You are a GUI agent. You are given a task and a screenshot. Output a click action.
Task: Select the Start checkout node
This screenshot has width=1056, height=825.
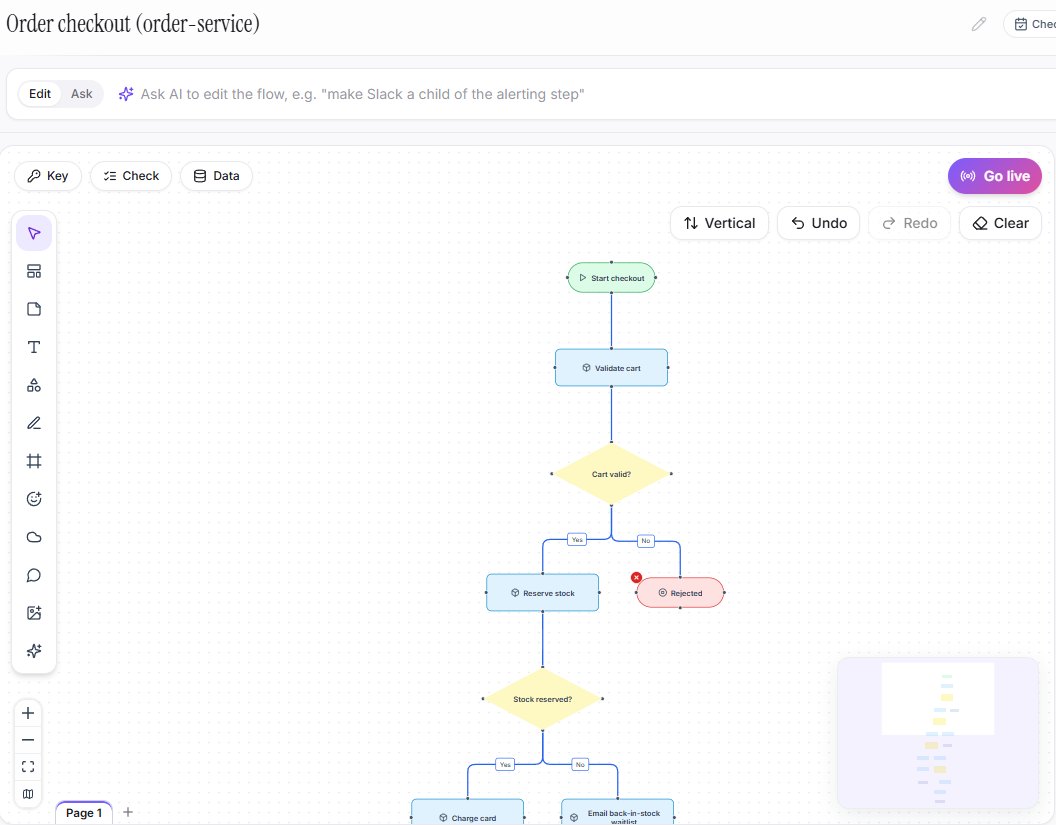coord(612,277)
